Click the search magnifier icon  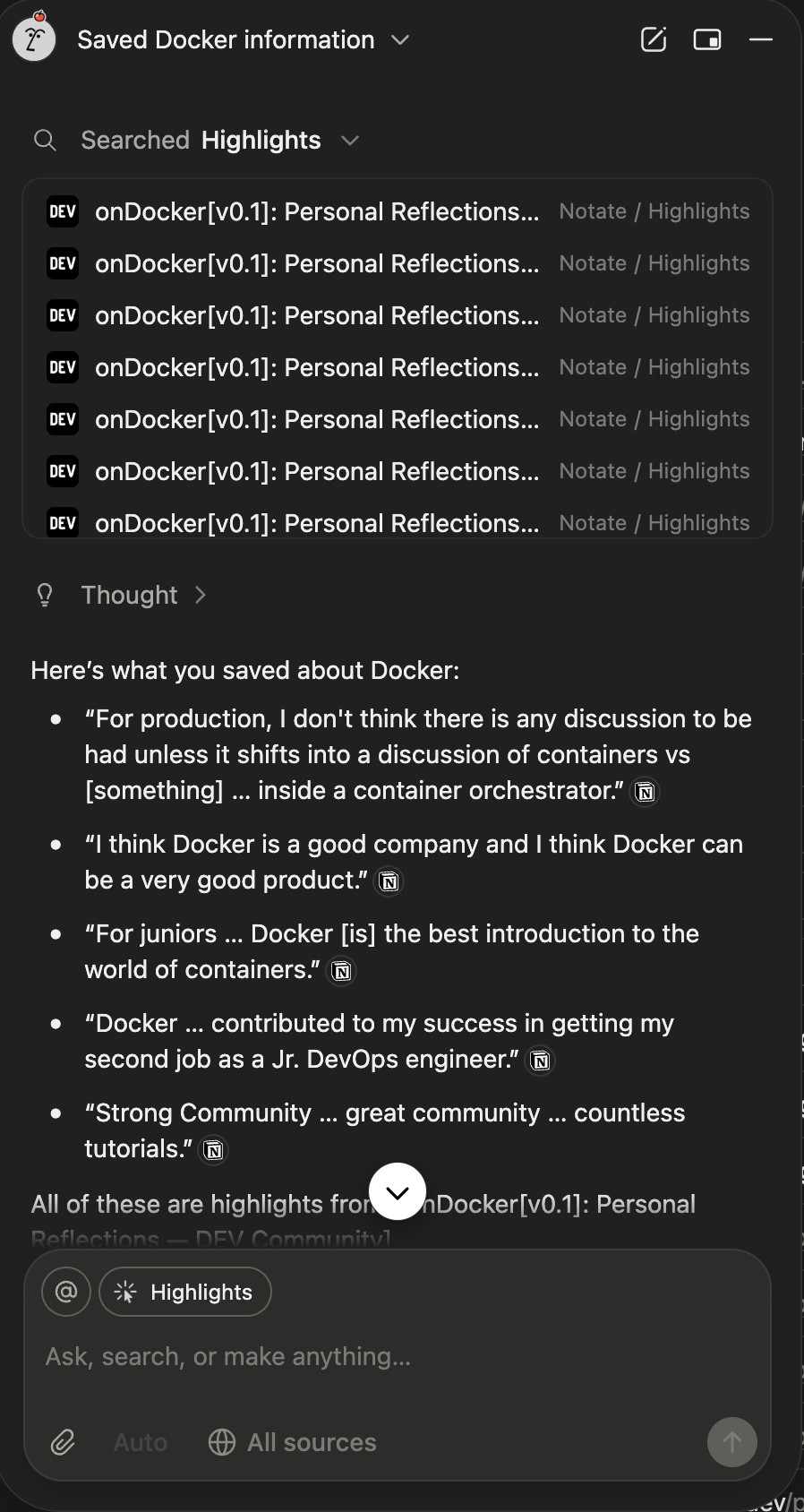[x=45, y=141]
